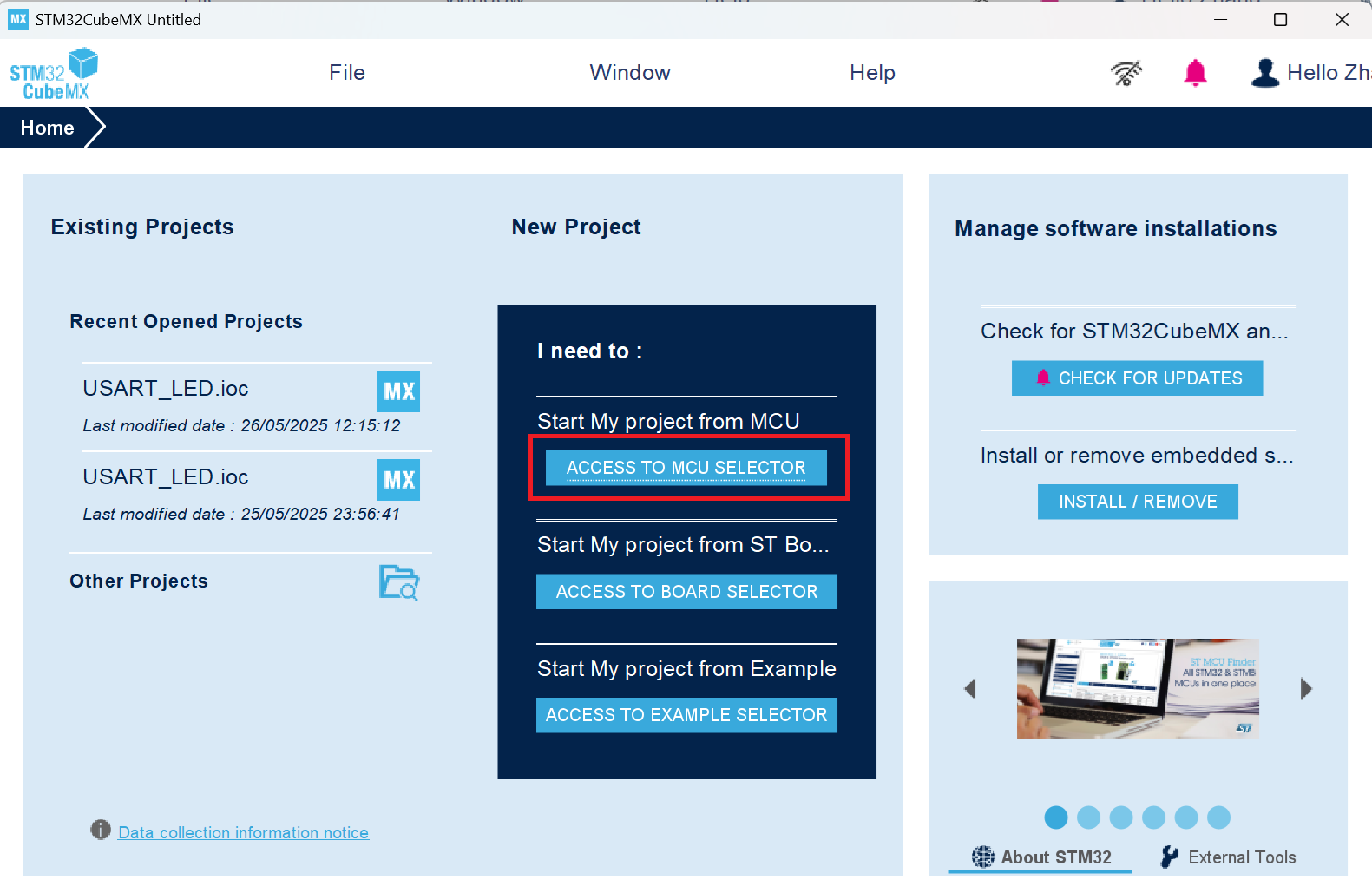Open first USART_LED.ioc MX icon dated 26/05/2025
Screen dimensions: 1372x893
point(398,391)
